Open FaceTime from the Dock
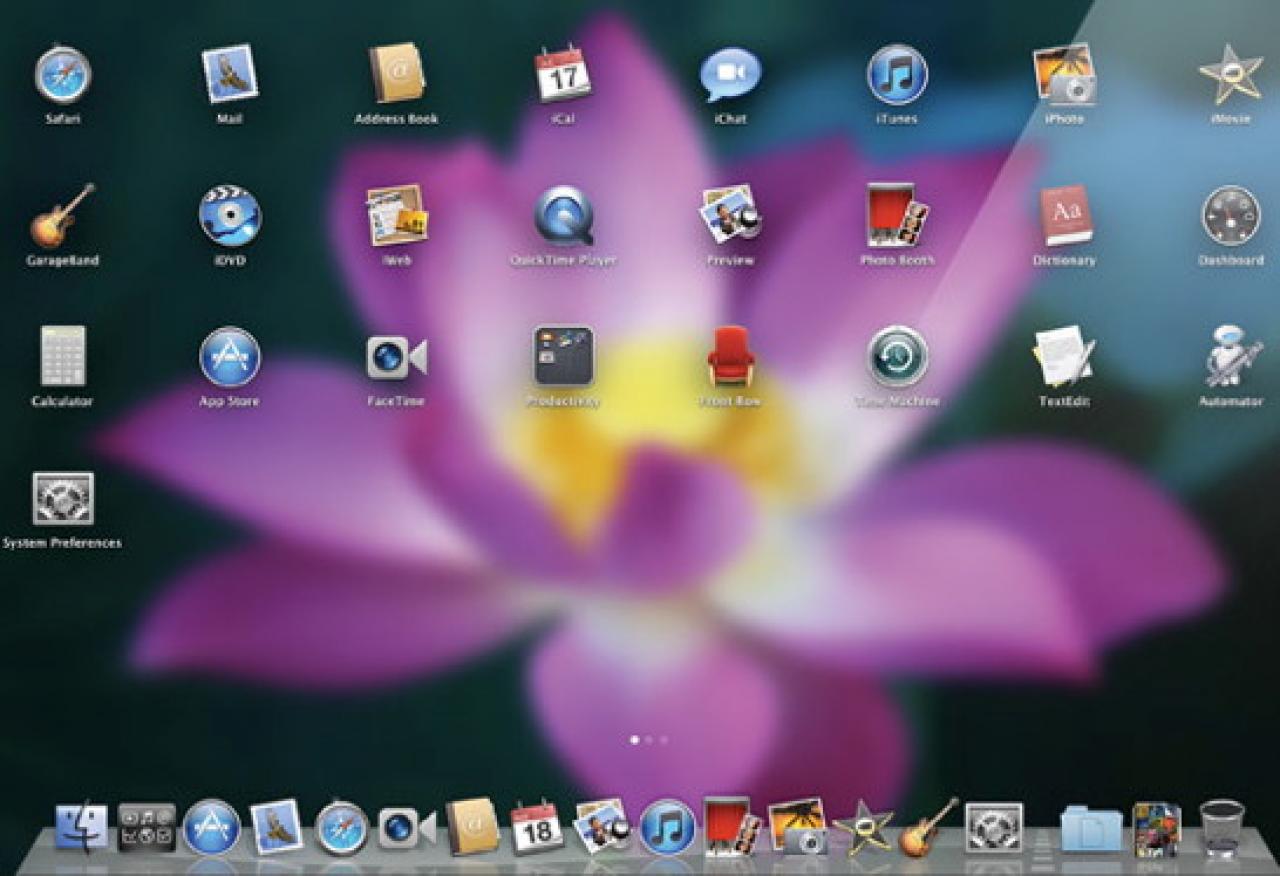 click(407, 828)
